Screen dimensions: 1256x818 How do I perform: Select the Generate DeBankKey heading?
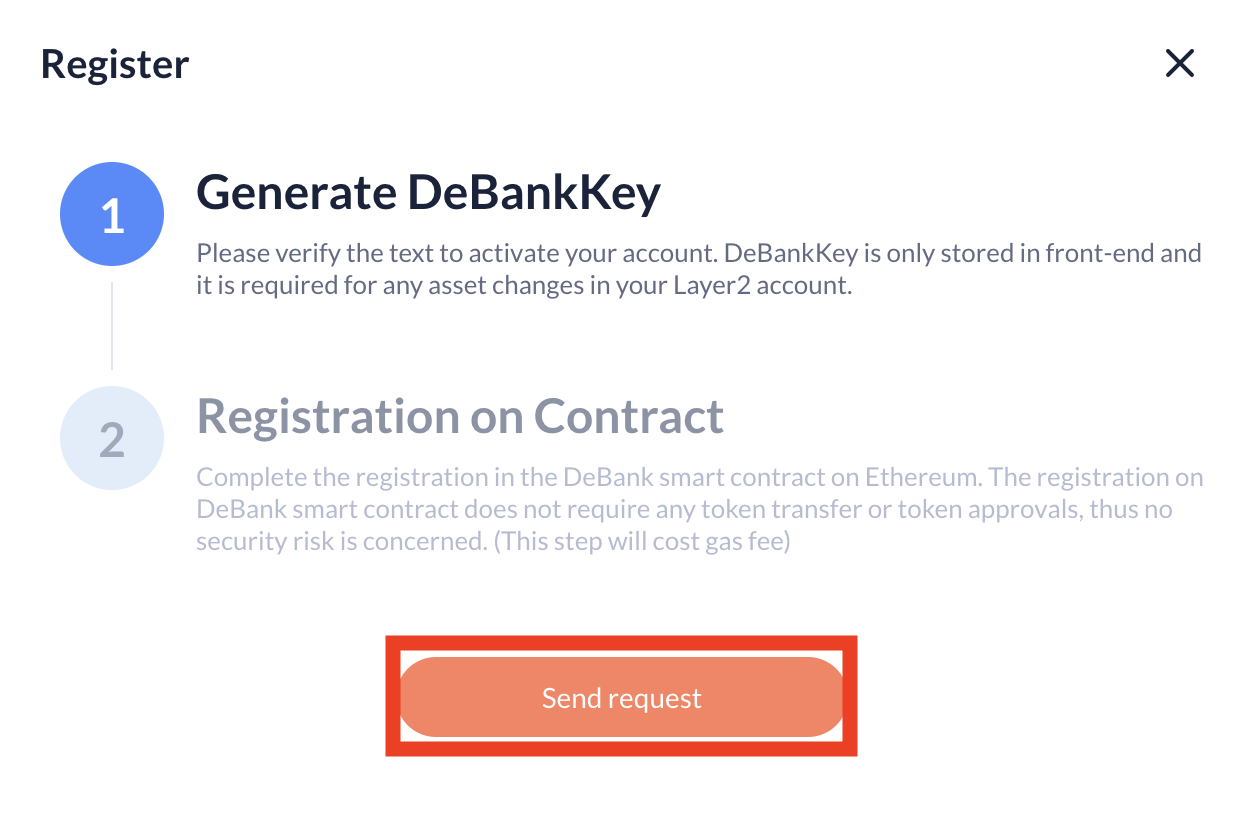[x=429, y=192]
